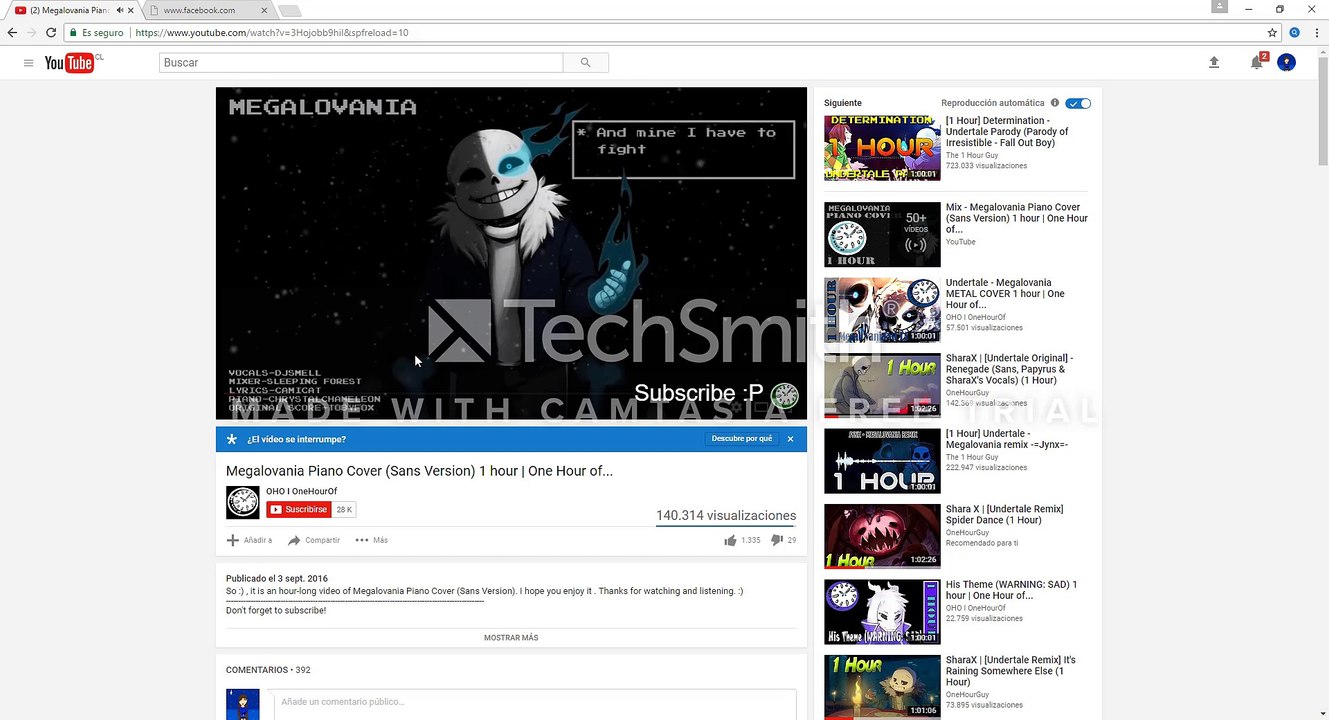1329x720 pixels.
Task: Open Undertale Megalovania METAL COVER thumbnail
Action: tap(882, 310)
